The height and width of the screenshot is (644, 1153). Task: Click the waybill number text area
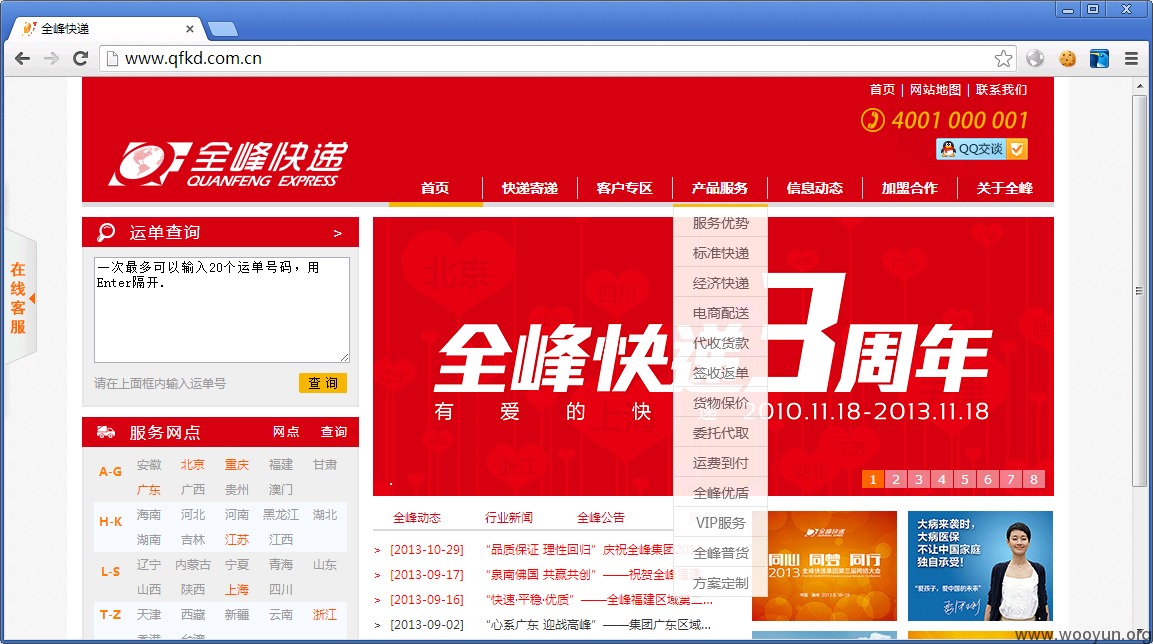tap(221, 310)
